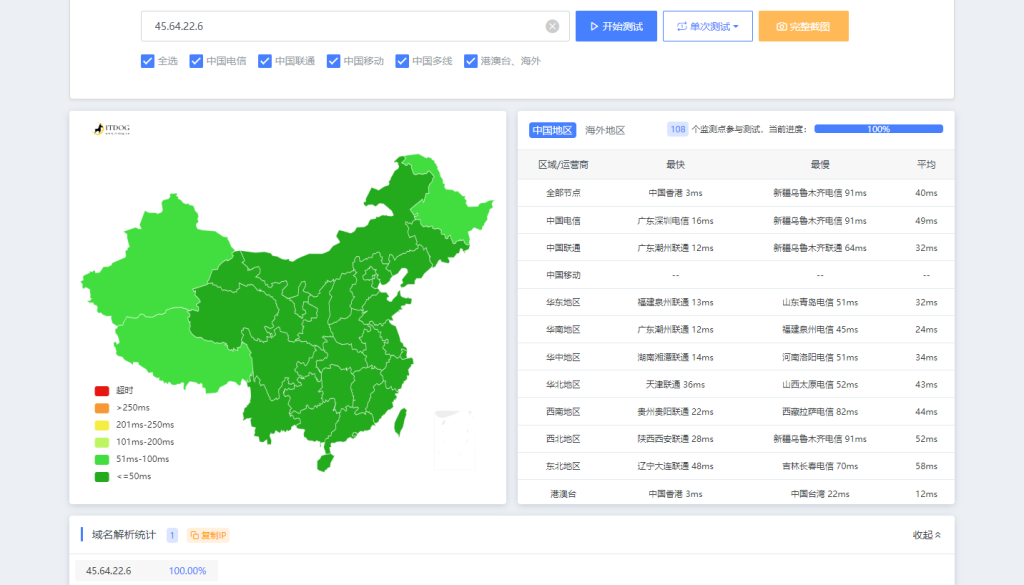The height and width of the screenshot is (585, 1024).
Task: Click Hainan island on the map
Action: [325, 462]
